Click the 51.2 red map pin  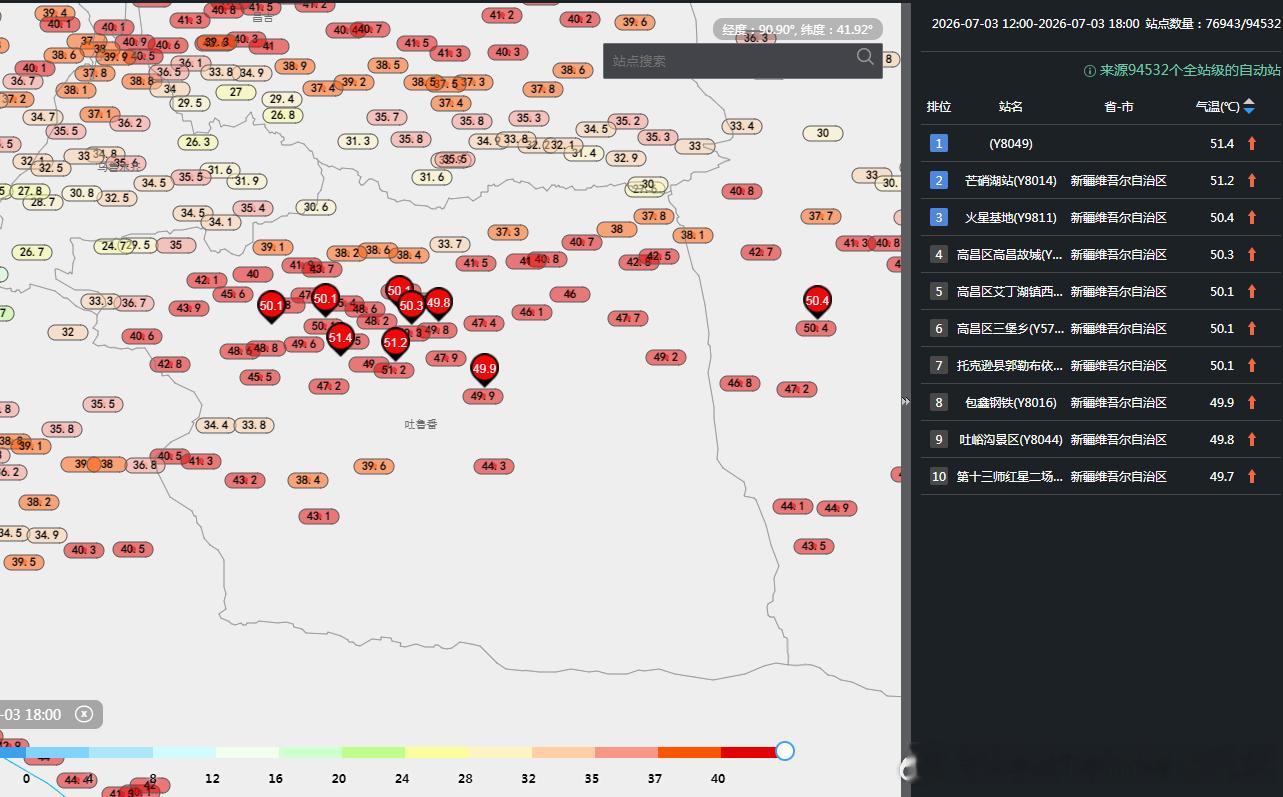(x=395, y=344)
